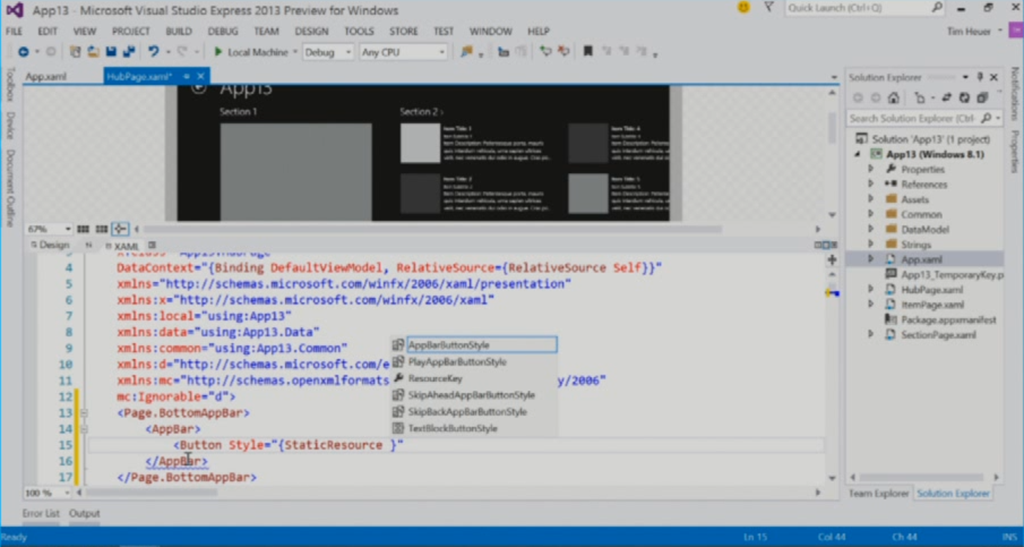
Task: Click Sync with Active Document icon
Action: point(946,98)
